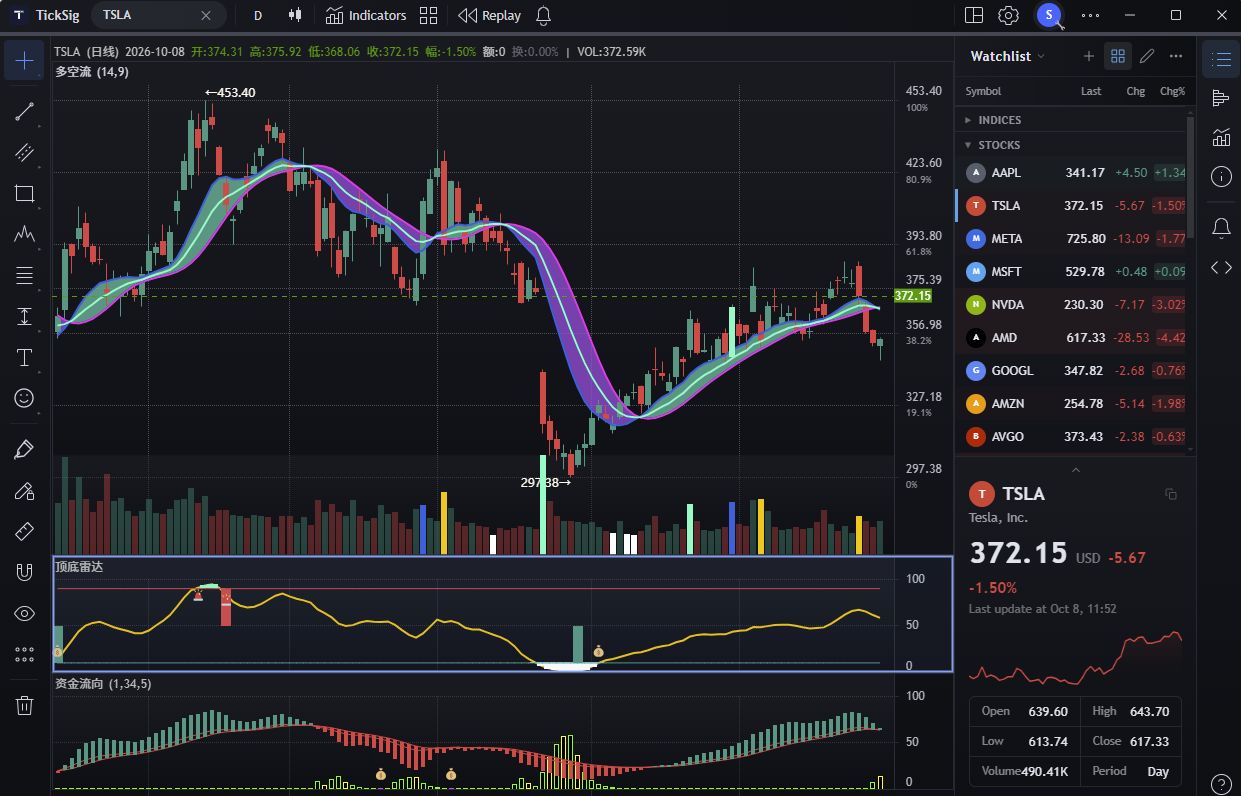The image size is (1241, 796).
Task: Toggle the magnet snap mode
Action: tap(24, 572)
